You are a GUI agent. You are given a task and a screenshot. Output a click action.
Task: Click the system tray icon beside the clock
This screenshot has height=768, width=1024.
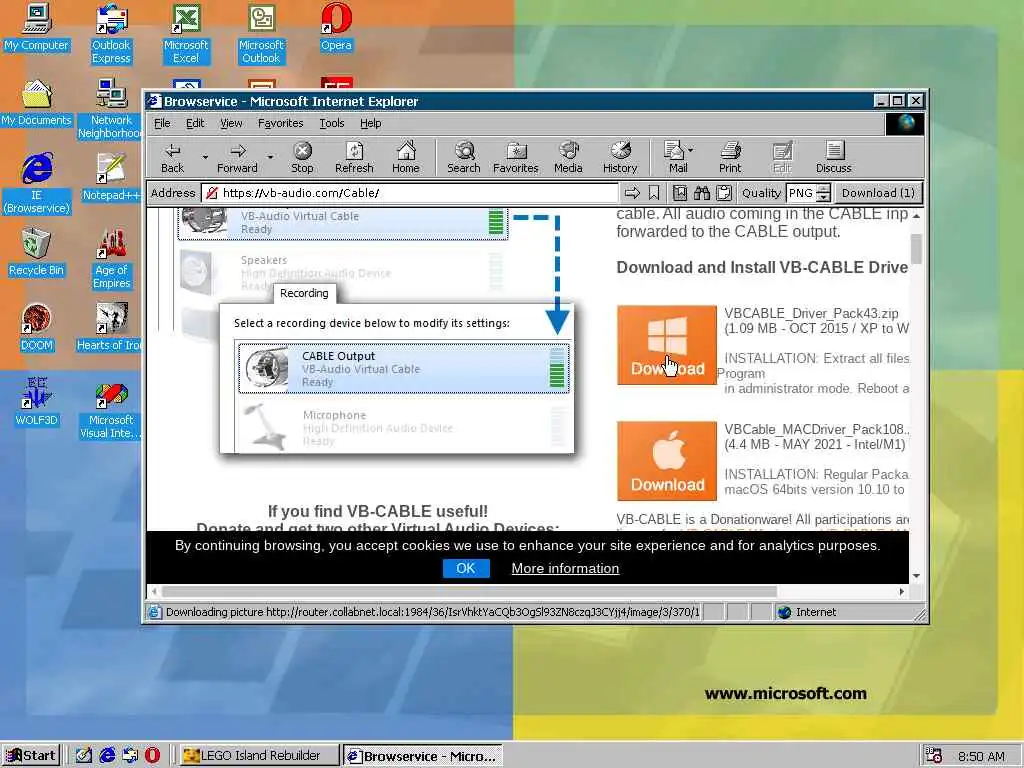[x=934, y=756]
